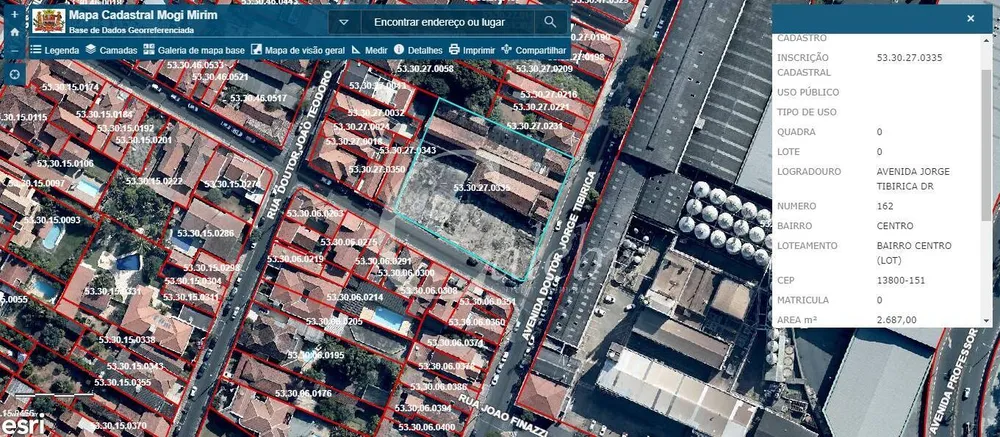Viewport: 1000px width, 437px height.
Task: Select the Medir measuring tool
Action: (369, 50)
